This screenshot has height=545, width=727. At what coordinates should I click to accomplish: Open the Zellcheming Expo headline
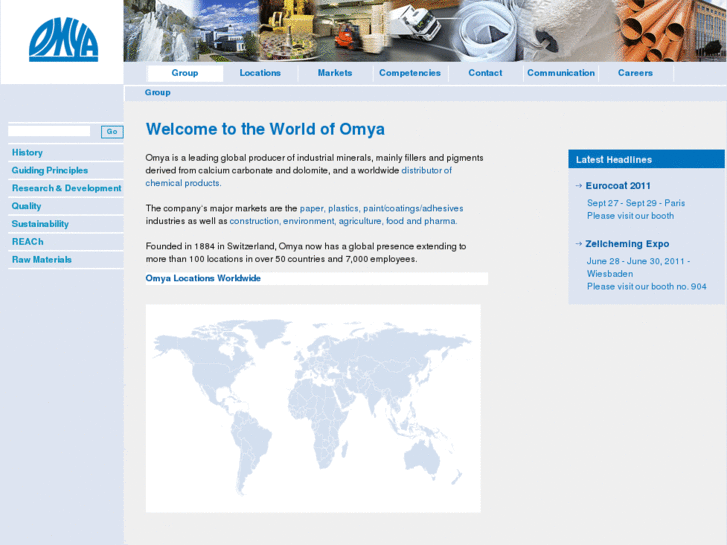(627, 244)
